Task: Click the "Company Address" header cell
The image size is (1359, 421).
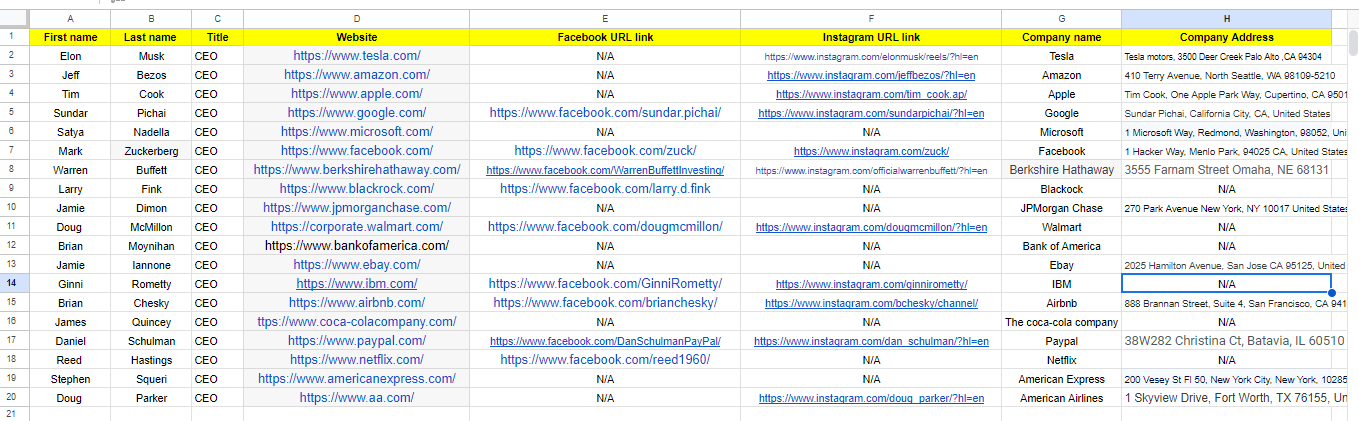Action: pos(1226,37)
